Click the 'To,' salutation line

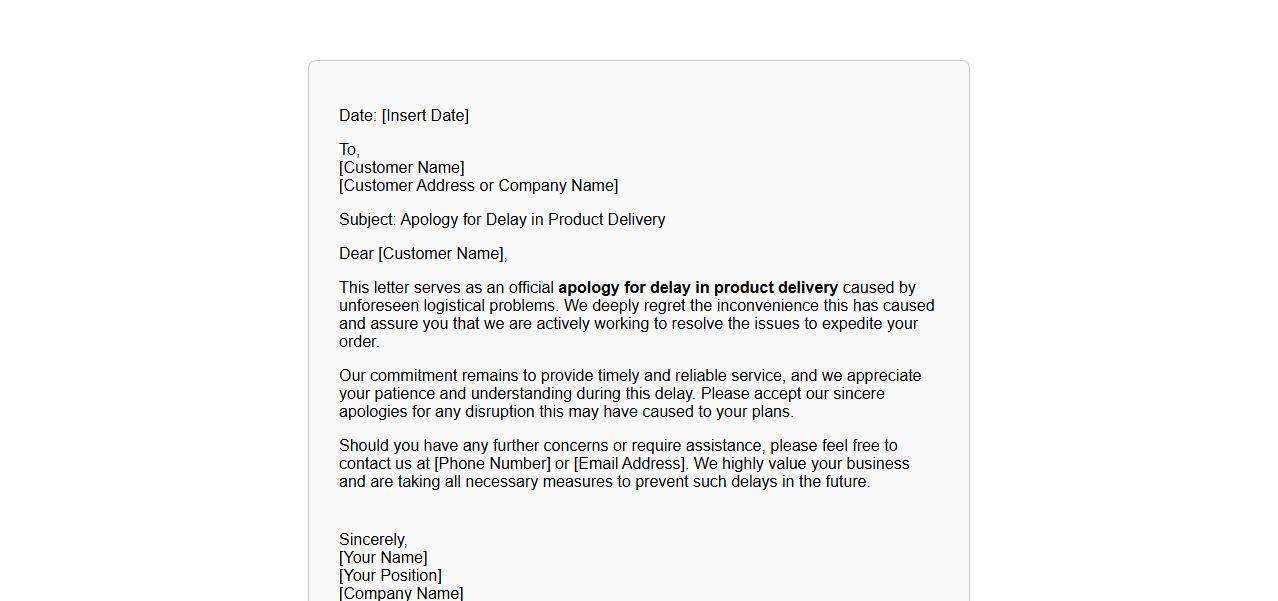(349, 150)
